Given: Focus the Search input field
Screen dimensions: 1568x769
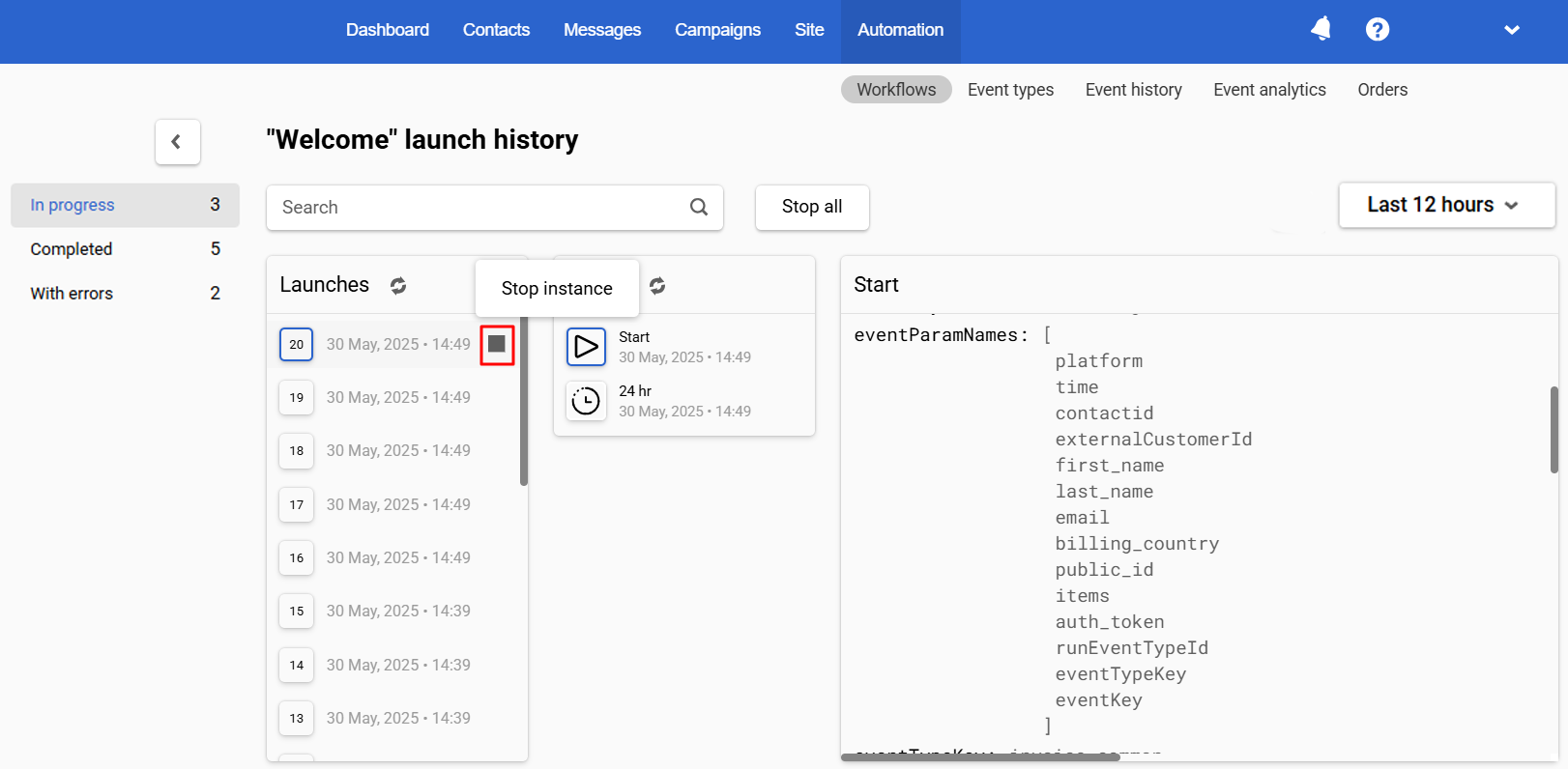Looking at the screenshot, I should coord(479,208).
